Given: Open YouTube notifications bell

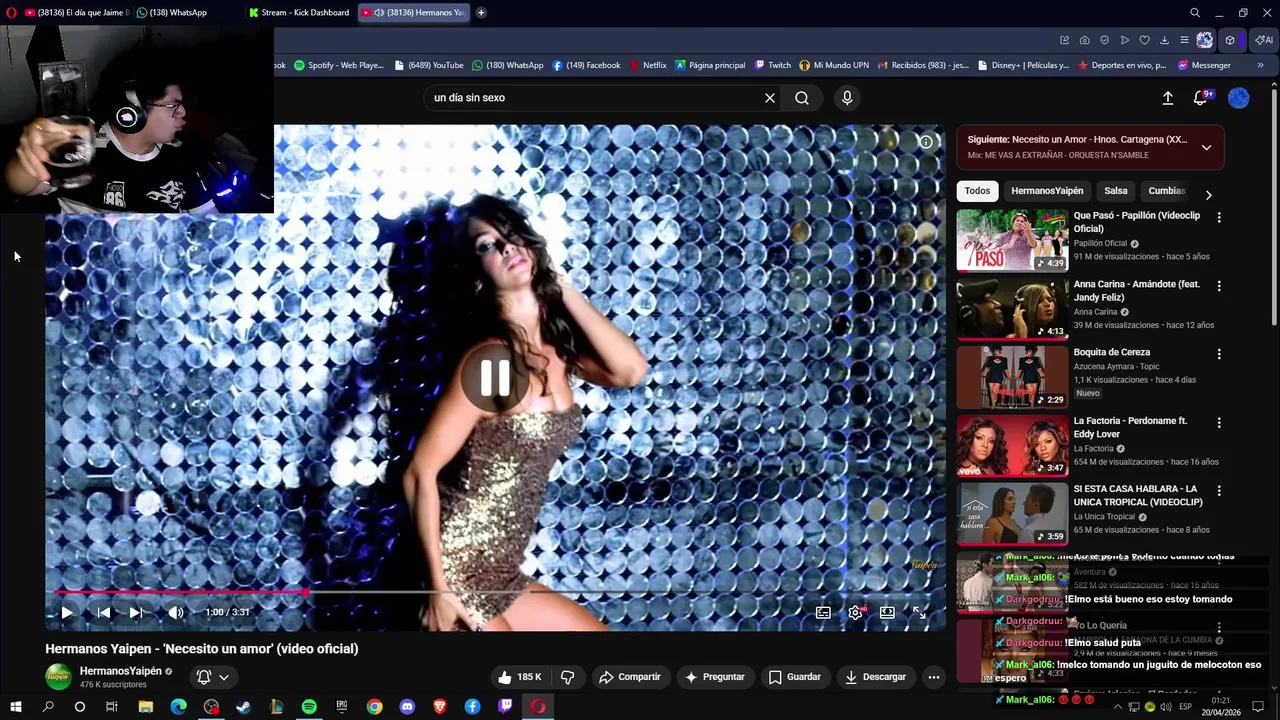Looking at the screenshot, I should (1201, 98).
